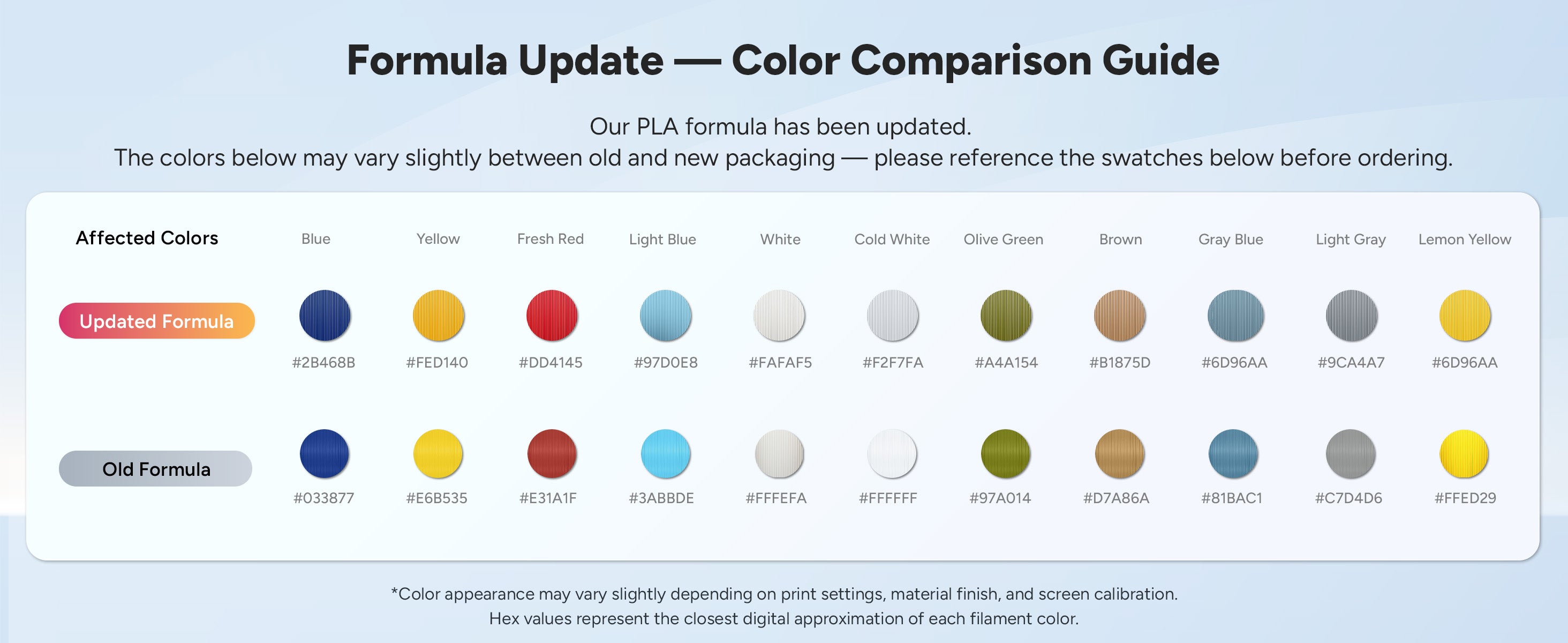
Task: Select the Old Formula Blue swatch
Action: coord(325,454)
